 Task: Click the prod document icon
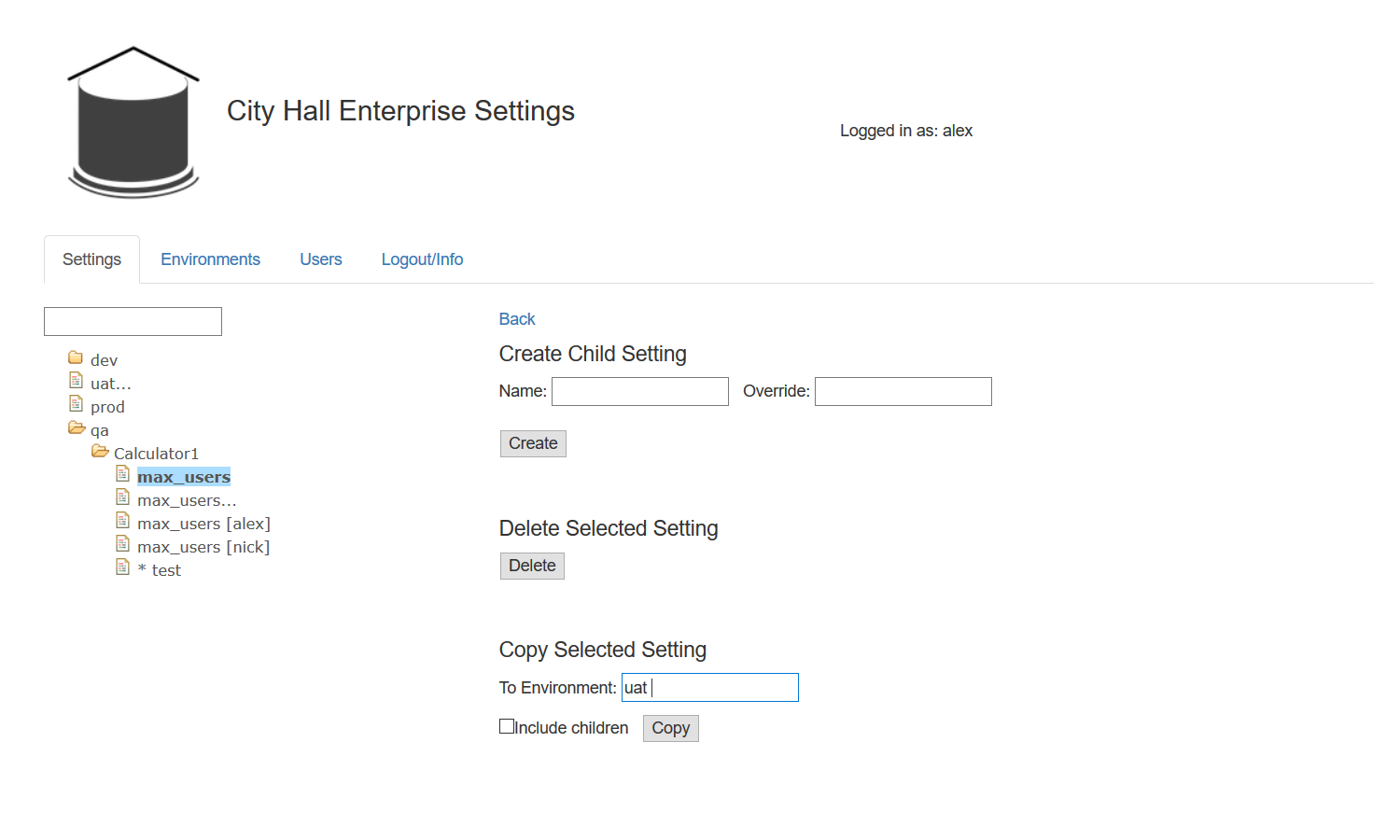pos(77,404)
